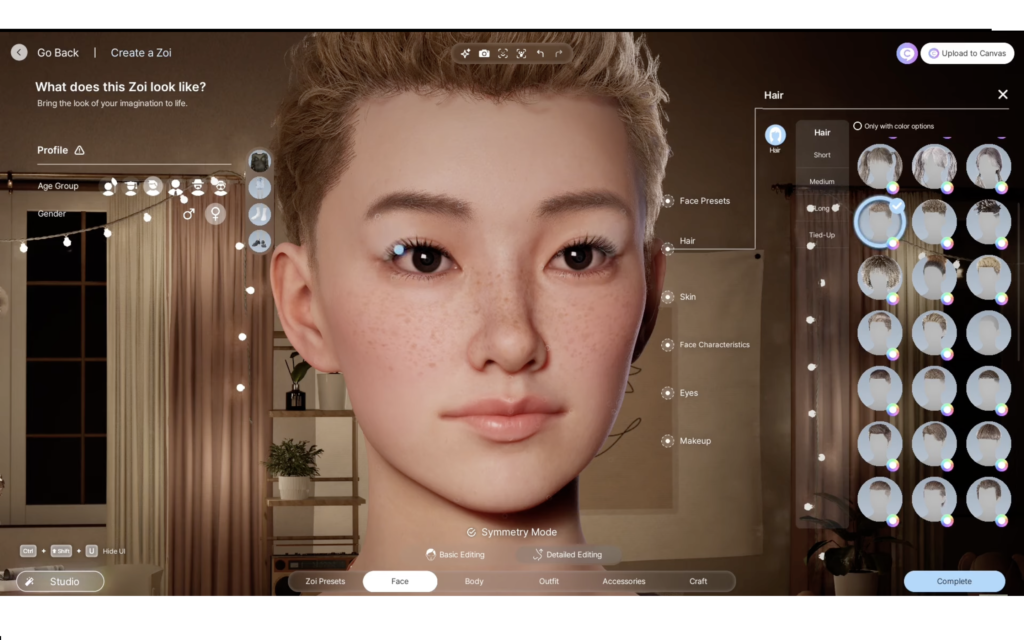This screenshot has height=640, width=1024.
Task: Click the purple Canvas chat icon
Action: [907, 53]
